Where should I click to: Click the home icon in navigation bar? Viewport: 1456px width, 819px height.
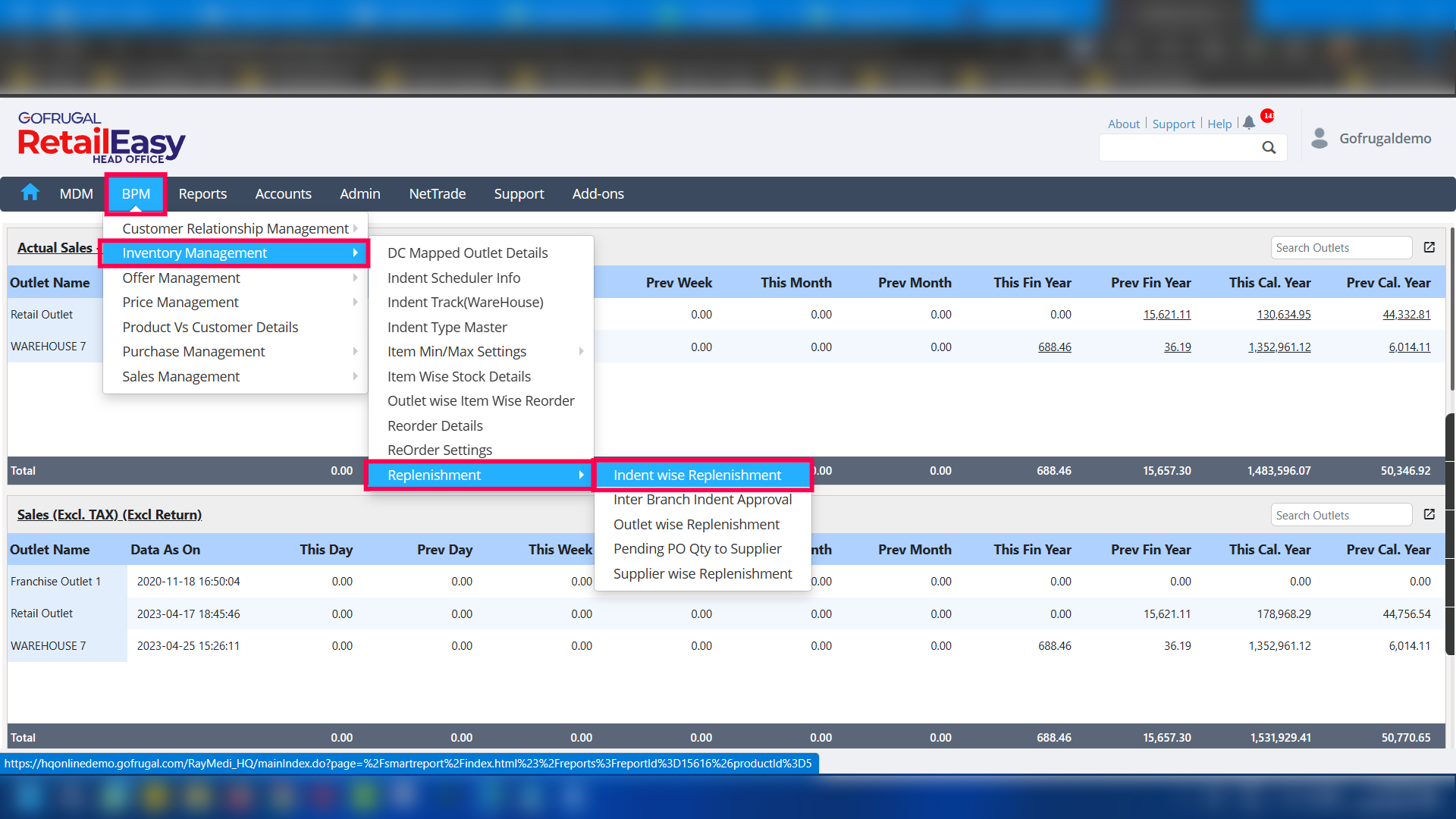30,193
